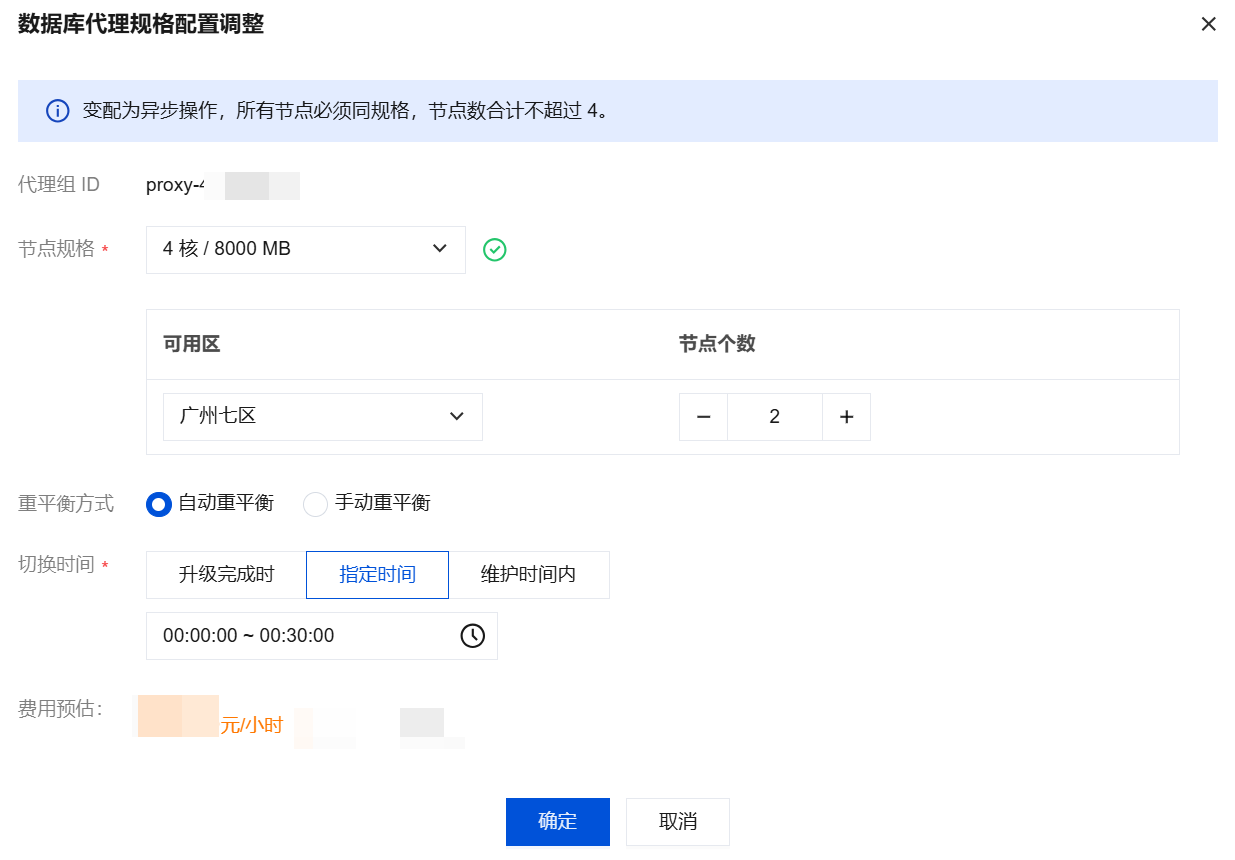Click the 费用预估 label
The image size is (1235, 860).
point(60,709)
